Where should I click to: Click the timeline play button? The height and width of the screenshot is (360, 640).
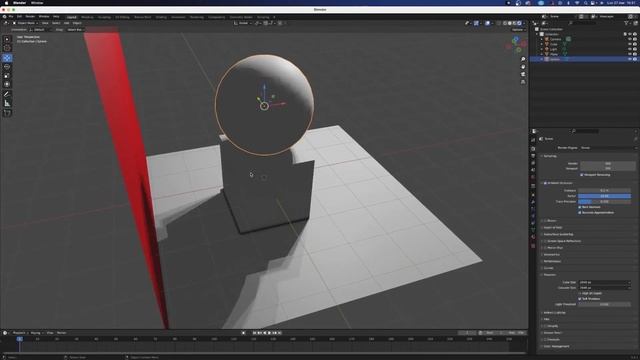coord(269,333)
